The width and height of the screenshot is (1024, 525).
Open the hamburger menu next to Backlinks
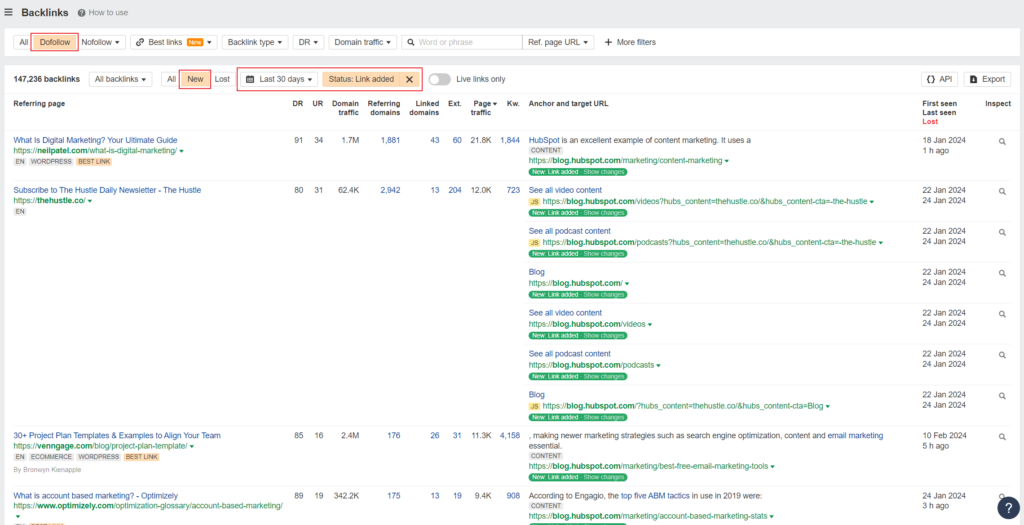coord(8,12)
